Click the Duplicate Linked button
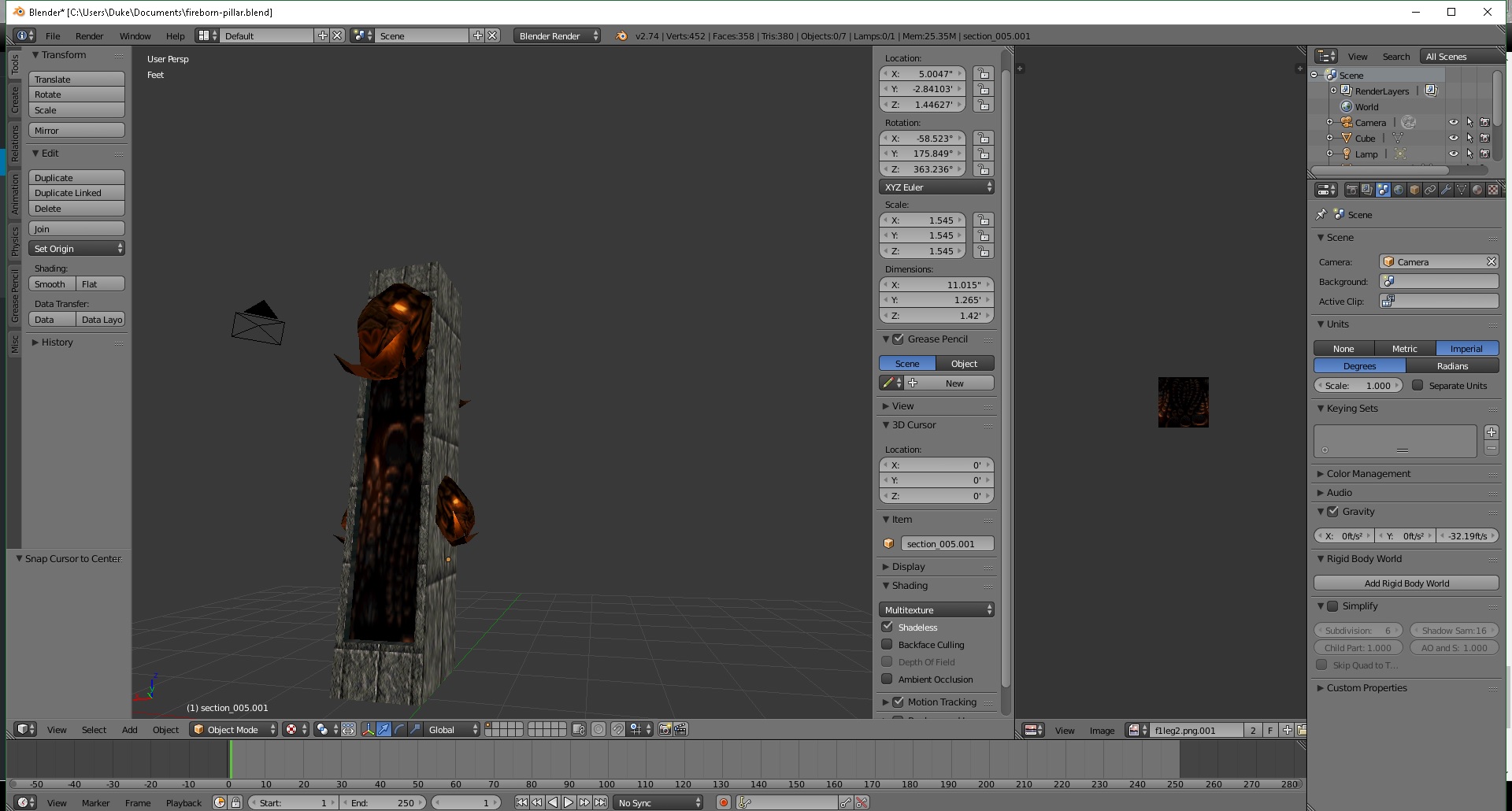The height and width of the screenshot is (811, 1512). pos(76,193)
